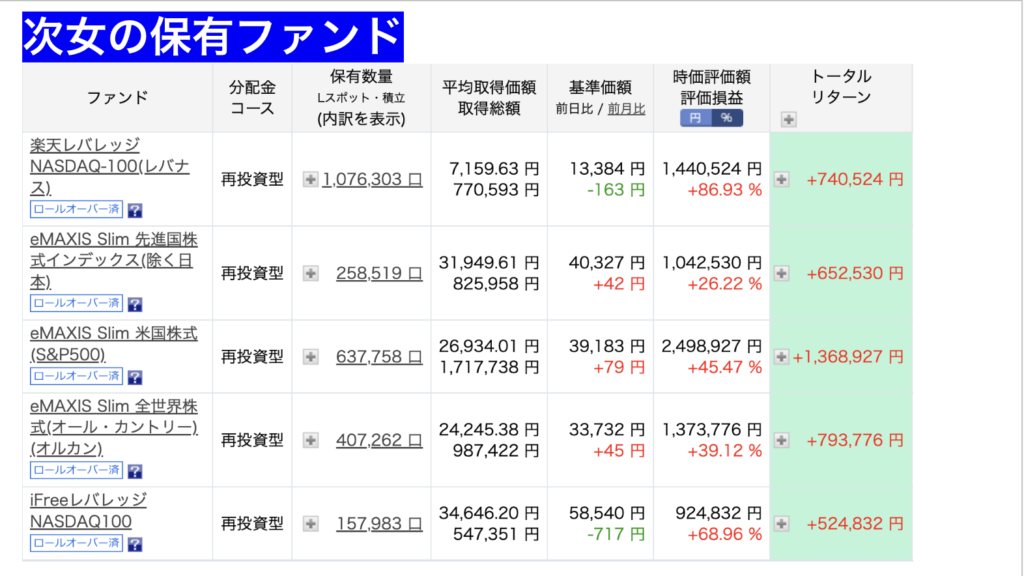The height and width of the screenshot is (576, 1024).
Task: Switch valuation display to %
Action: click(726, 118)
